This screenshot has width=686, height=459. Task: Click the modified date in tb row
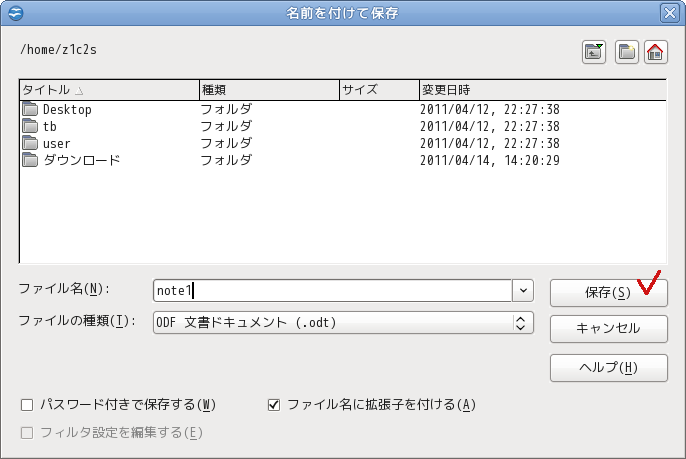click(x=490, y=126)
